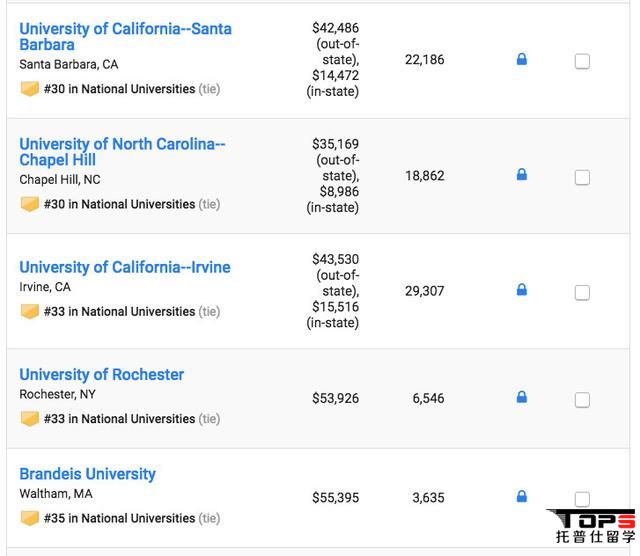Click the lock icon for University of Rochester
The height and width of the screenshot is (556, 640).
tap(522, 397)
